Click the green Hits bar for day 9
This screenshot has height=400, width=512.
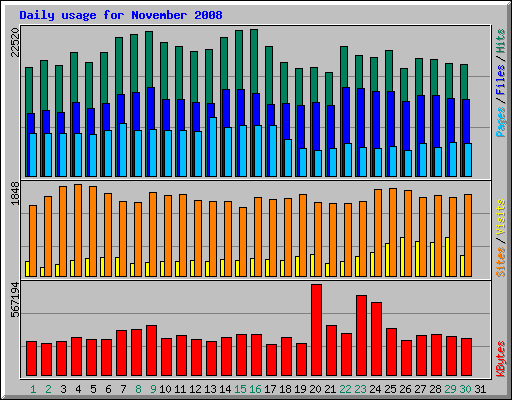[x=149, y=59]
